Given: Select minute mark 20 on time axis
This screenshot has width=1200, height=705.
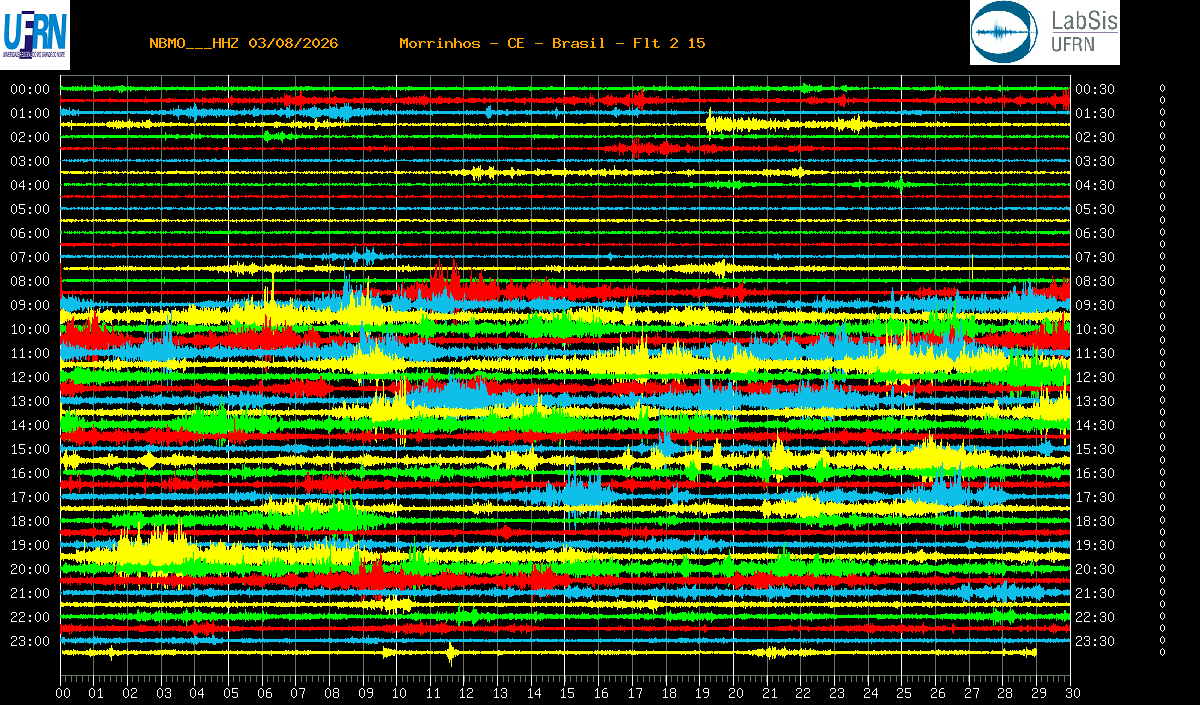Looking at the screenshot, I should 735,693.
